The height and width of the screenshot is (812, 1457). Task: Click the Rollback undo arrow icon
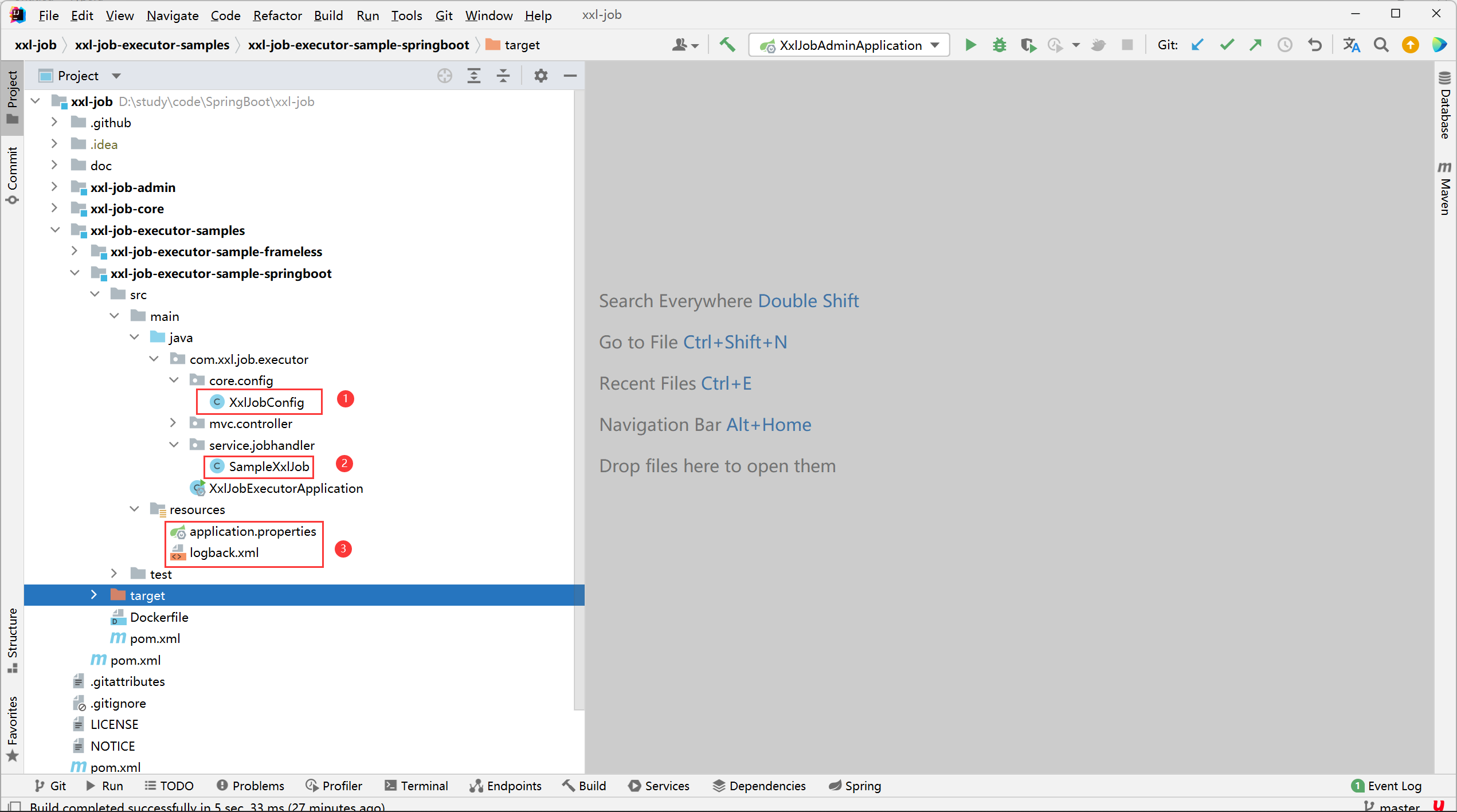click(x=1315, y=45)
